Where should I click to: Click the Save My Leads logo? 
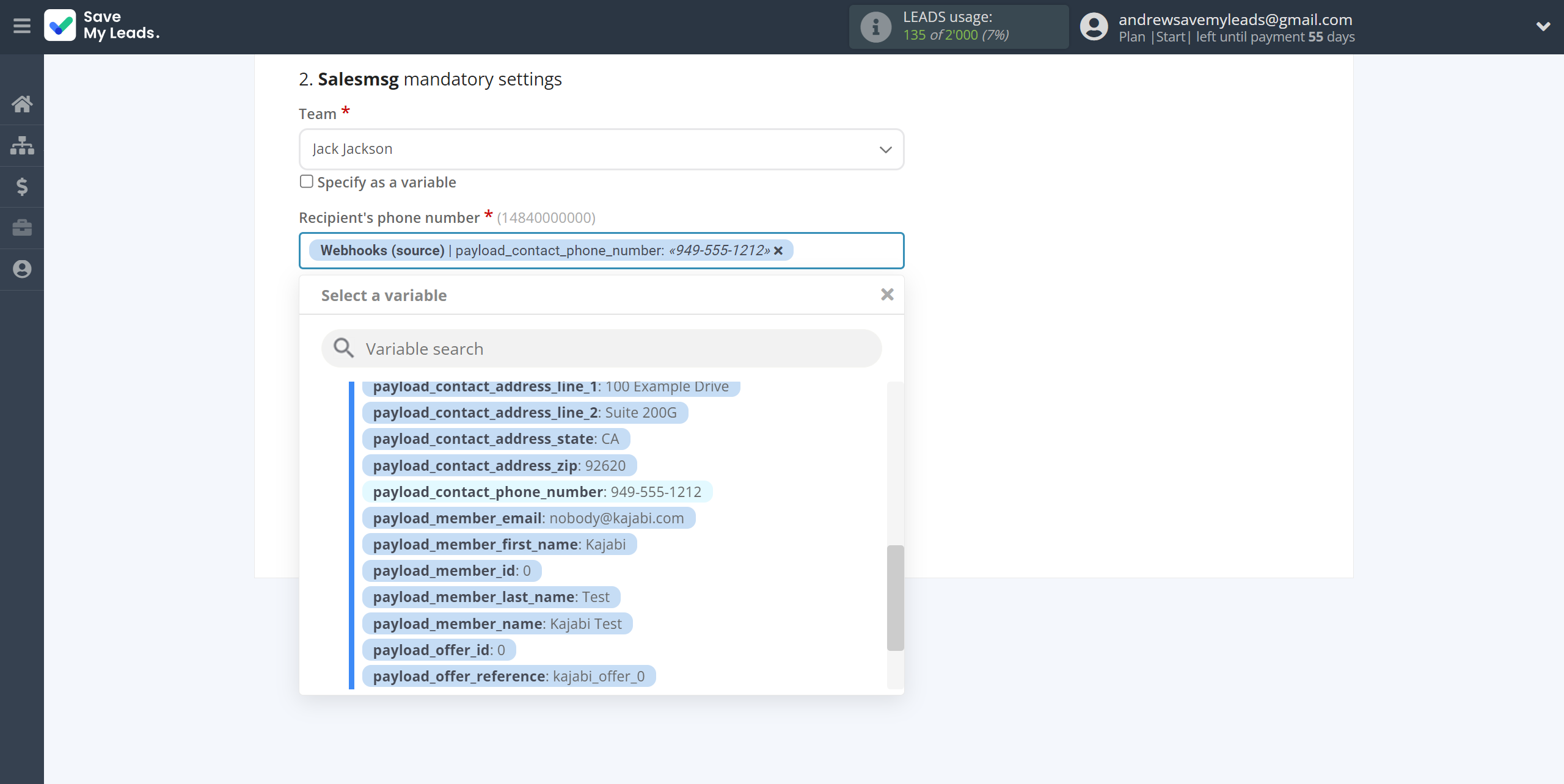coord(102,26)
